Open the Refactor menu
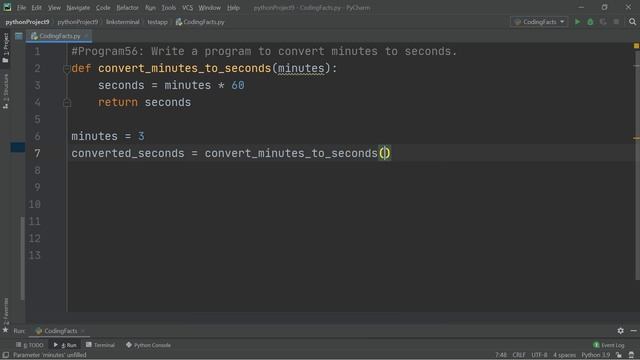The image size is (640, 360). [127, 8]
